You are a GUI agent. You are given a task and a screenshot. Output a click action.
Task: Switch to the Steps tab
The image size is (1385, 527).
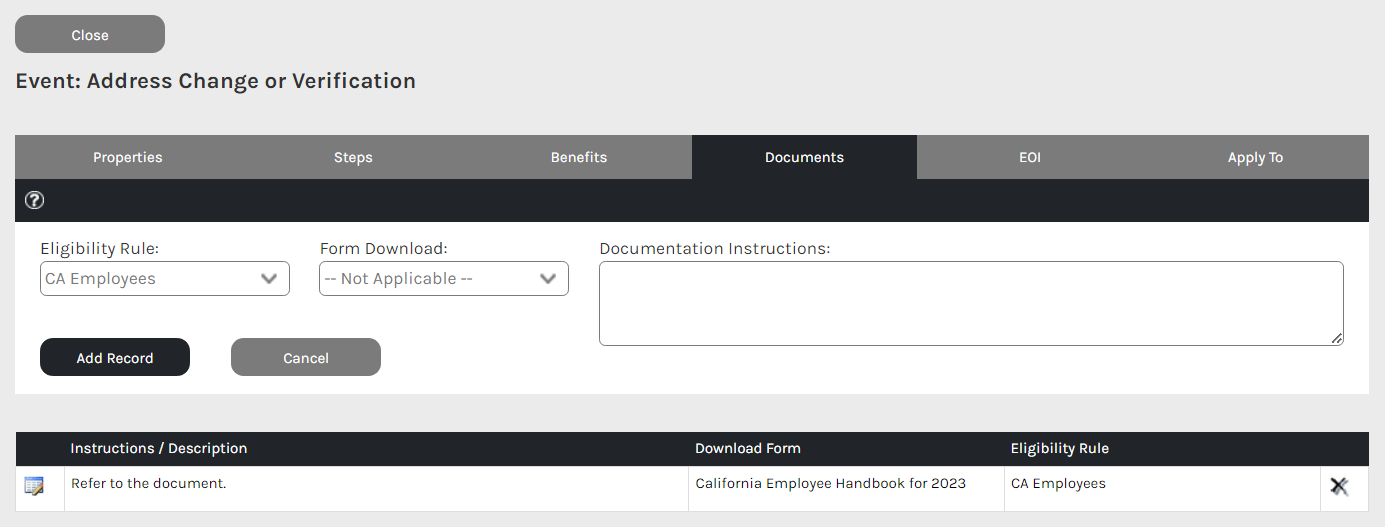353,157
